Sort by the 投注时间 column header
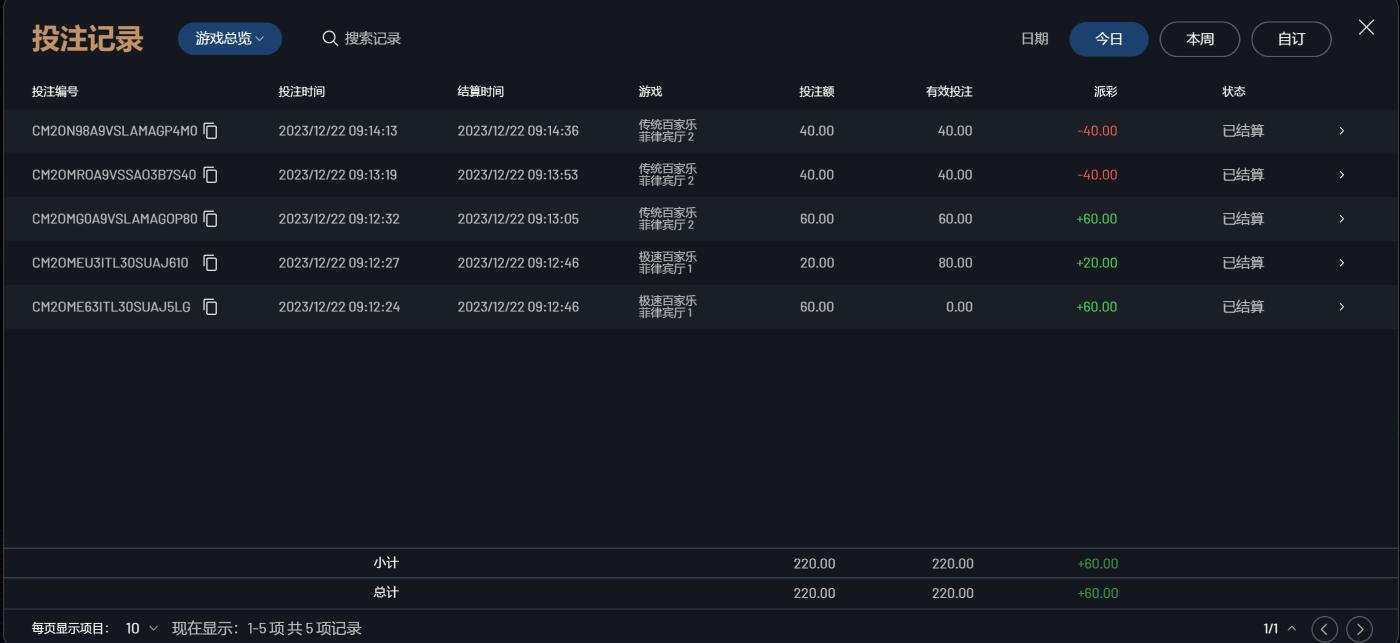 point(301,92)
